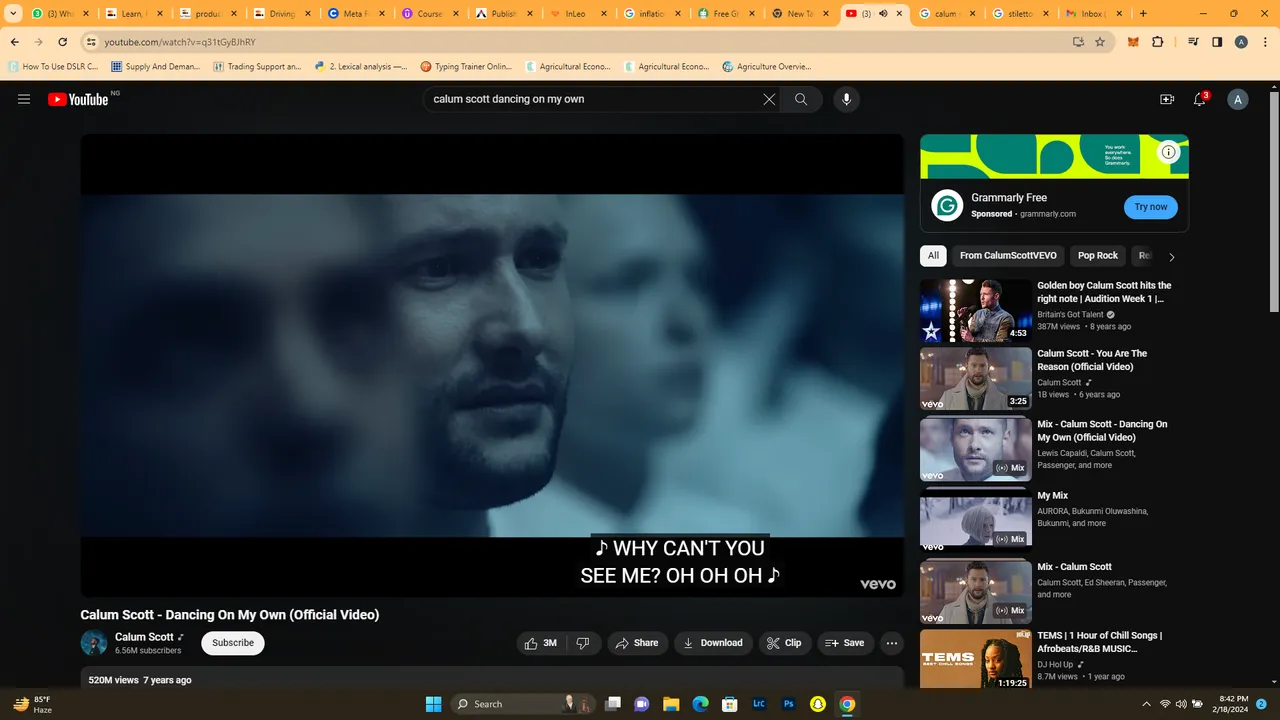Click the Chrome address bar URL

pos(180,42)
